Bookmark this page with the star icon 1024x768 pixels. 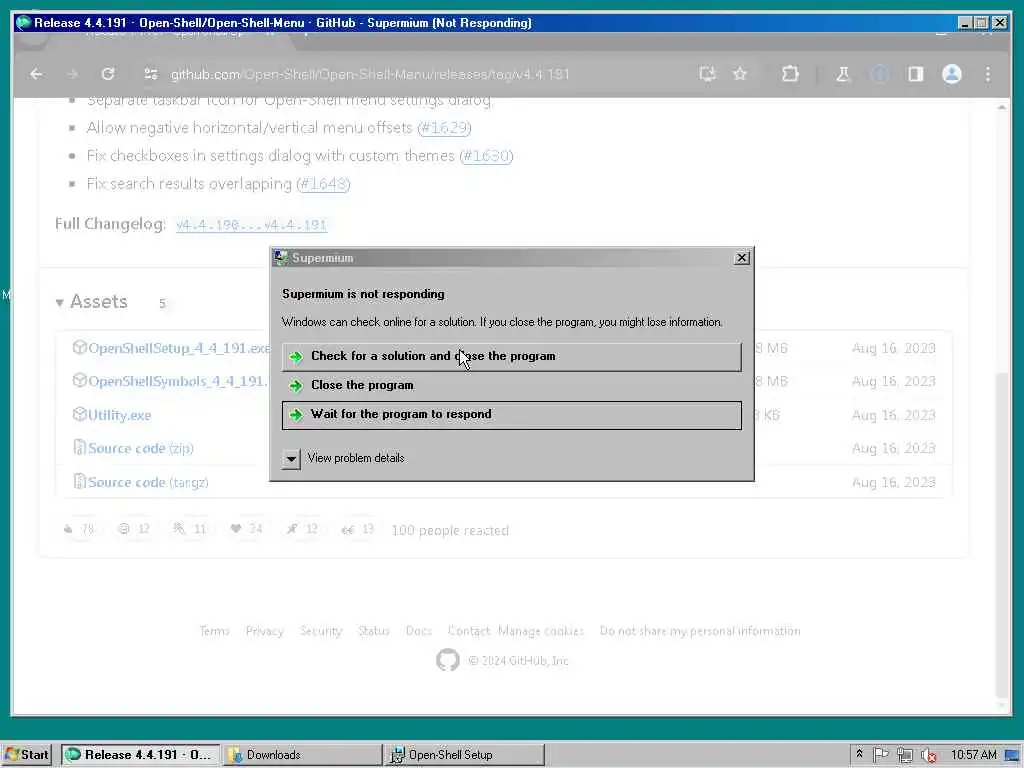tap(740, 74)
